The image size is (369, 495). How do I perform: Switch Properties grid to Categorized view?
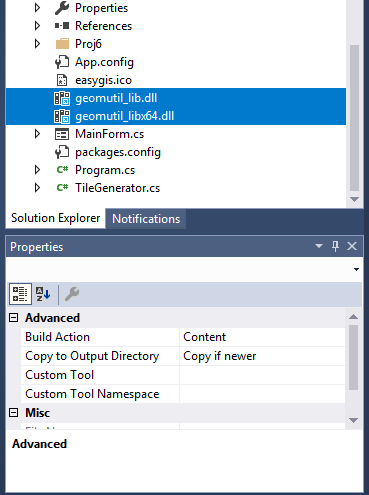20,294
